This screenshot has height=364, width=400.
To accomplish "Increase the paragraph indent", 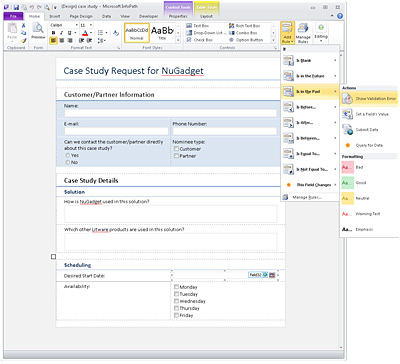I will (x=89, y=41).
